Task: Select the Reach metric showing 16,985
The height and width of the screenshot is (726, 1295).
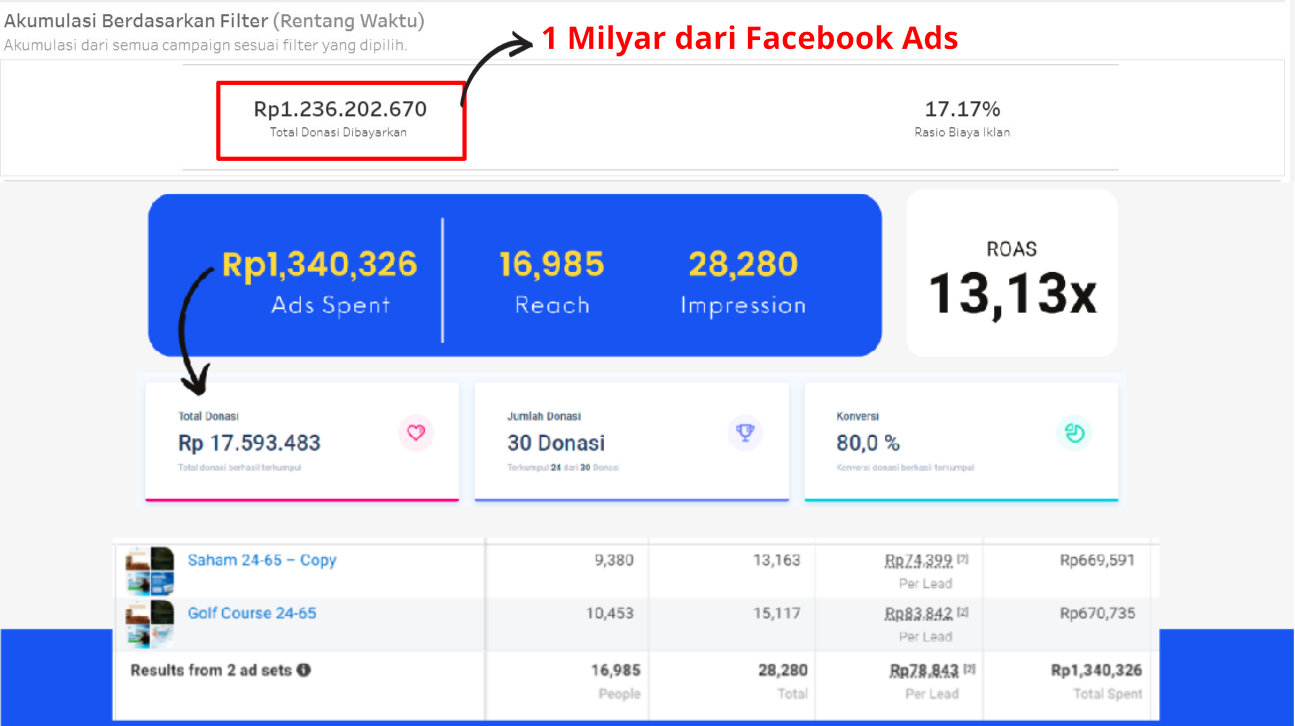Action: click(551, 263)
